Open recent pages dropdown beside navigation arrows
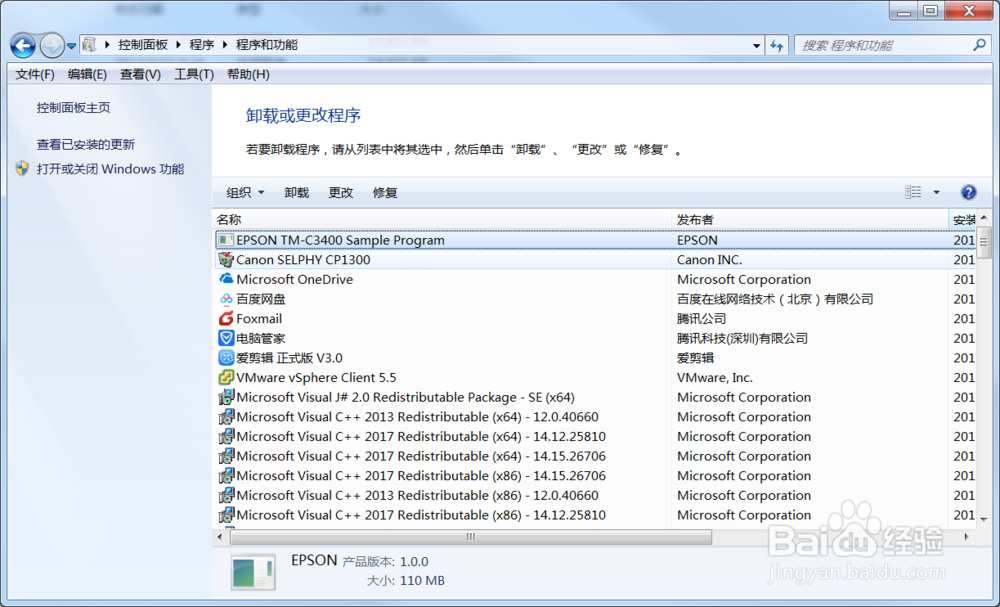1000x607 pixels. pos(71,46)
